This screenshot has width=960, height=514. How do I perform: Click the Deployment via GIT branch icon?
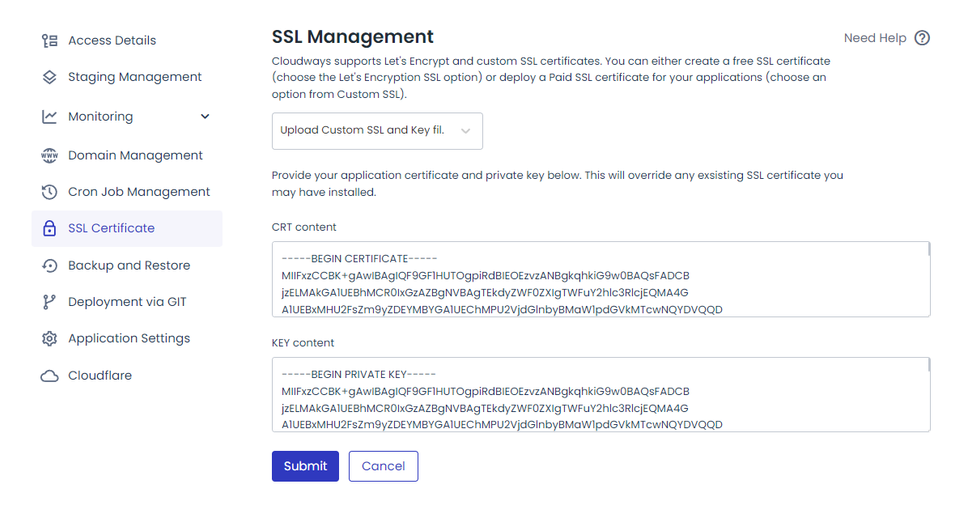tap(49, 302)
